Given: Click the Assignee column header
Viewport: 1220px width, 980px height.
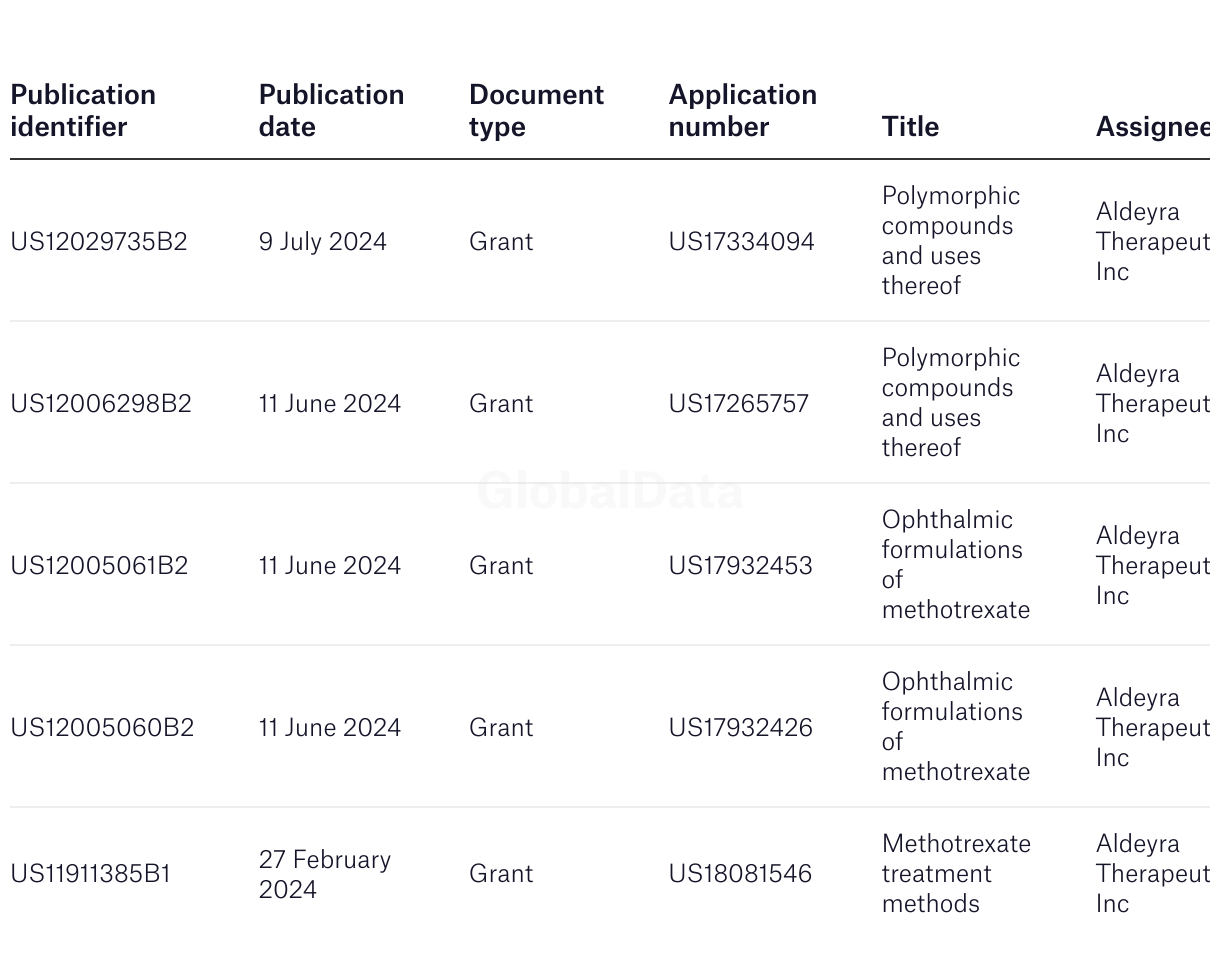Looking at the screenshot, I should (x=1152, y=127).
